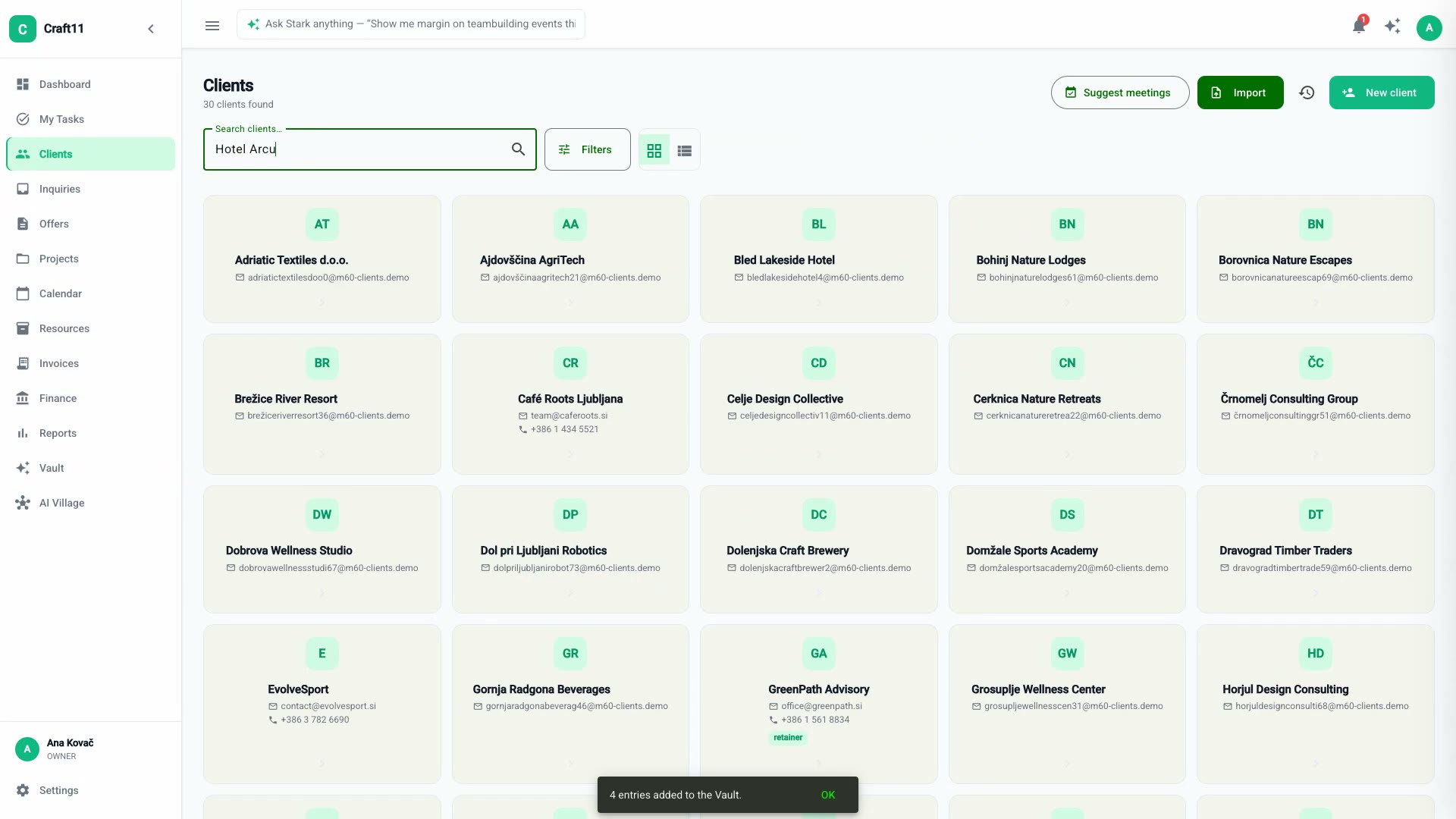This screenshot has height=819, width=1456.
Task: Click the New client button
Action: click(x=1382, y=93)
